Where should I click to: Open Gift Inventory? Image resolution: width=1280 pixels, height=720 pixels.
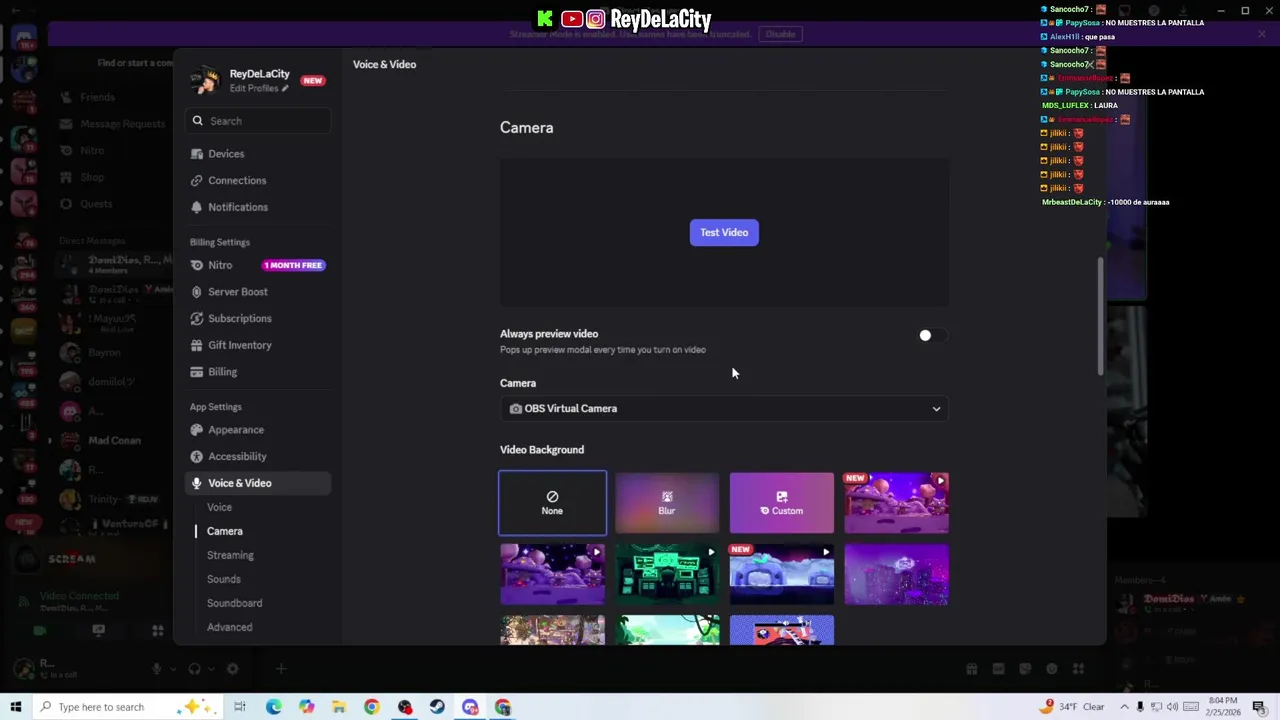(258, 345)
